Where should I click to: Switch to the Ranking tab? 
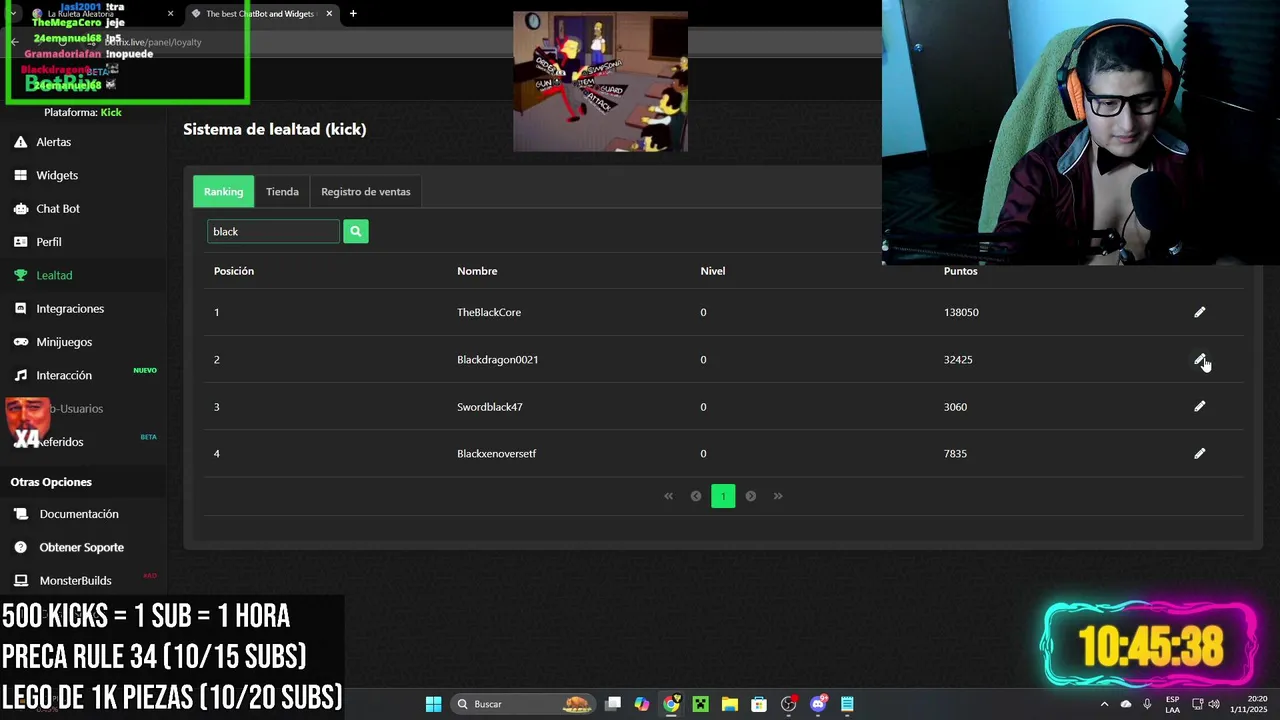click(x=223, y=191)
